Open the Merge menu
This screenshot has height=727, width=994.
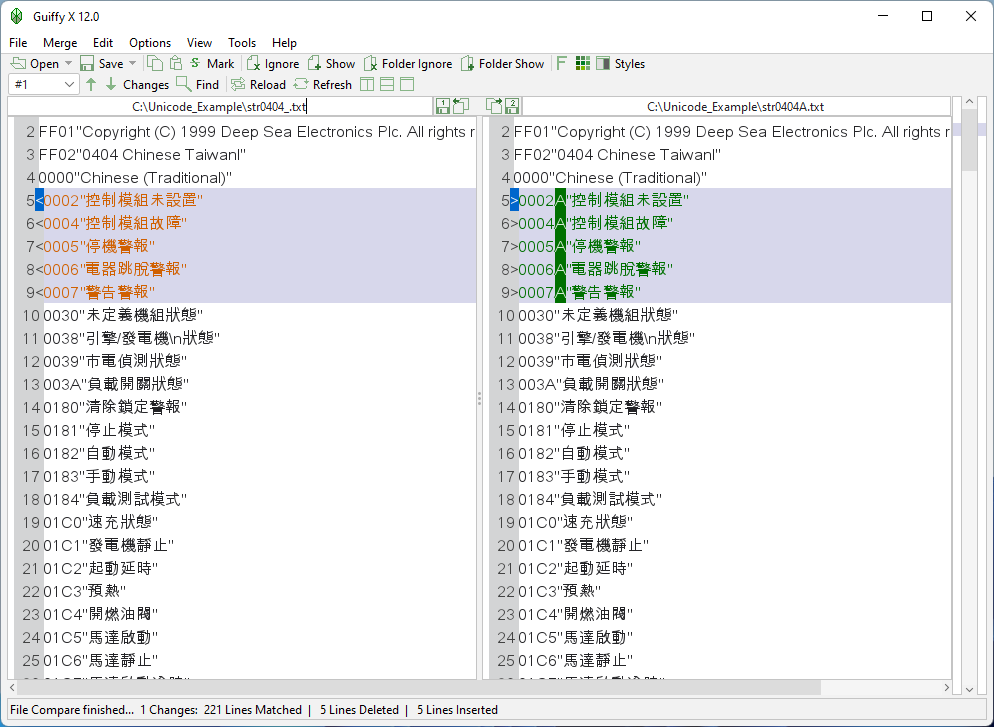[60, 43]
